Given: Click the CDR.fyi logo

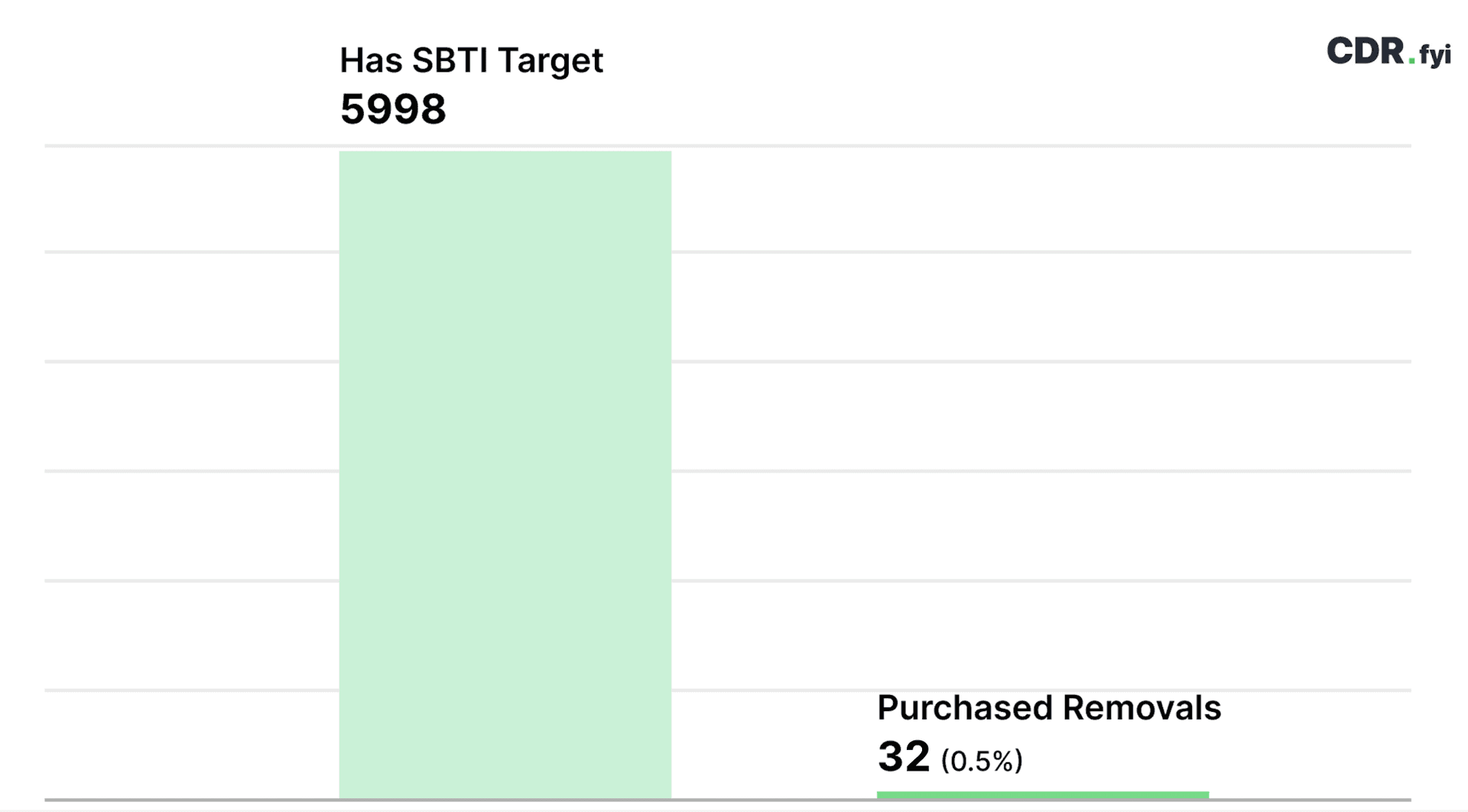Looking at the screenshot, I should point(1388,52).
